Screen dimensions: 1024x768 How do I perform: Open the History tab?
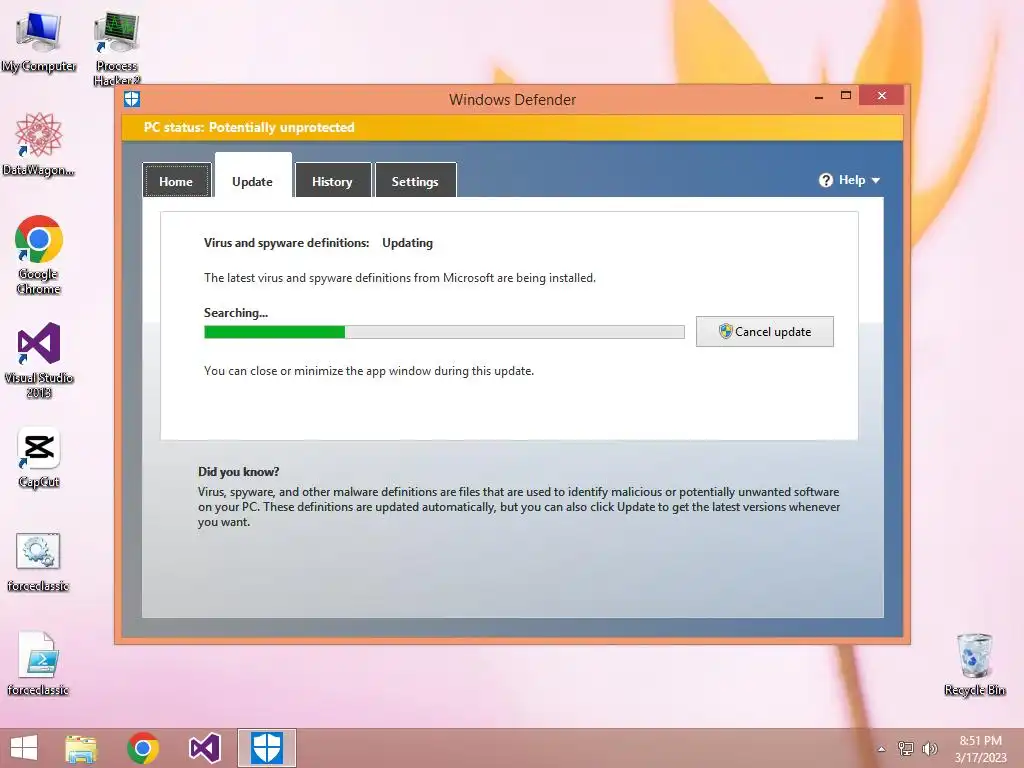tap(332, 180)
